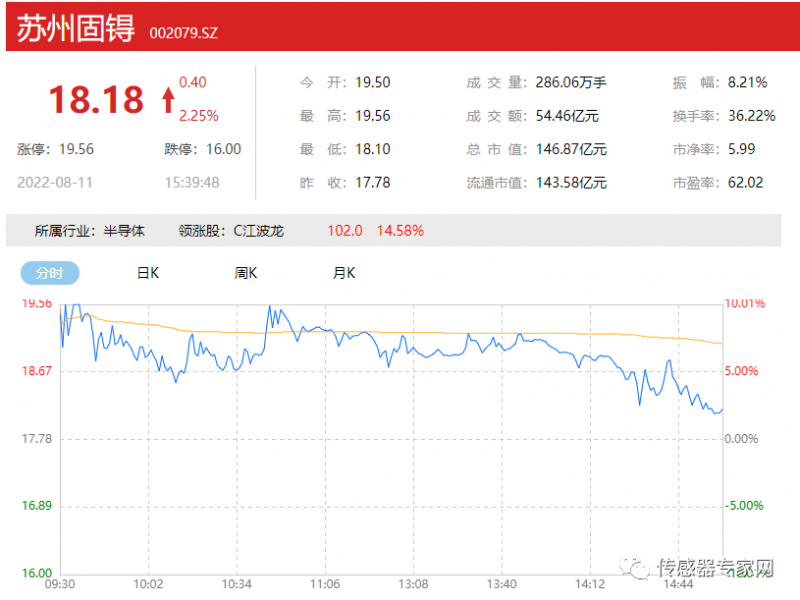Viewport: 800px width, 600px height.
Task: Click the 14.58% leading stock gain
Action: pos(400,230)
